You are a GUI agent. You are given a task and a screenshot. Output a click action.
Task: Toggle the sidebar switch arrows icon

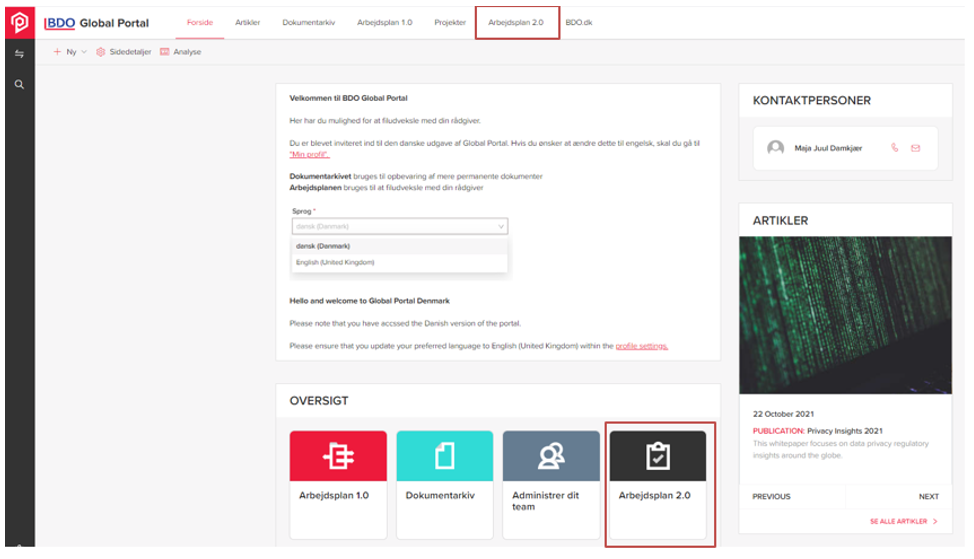point(19,54)
